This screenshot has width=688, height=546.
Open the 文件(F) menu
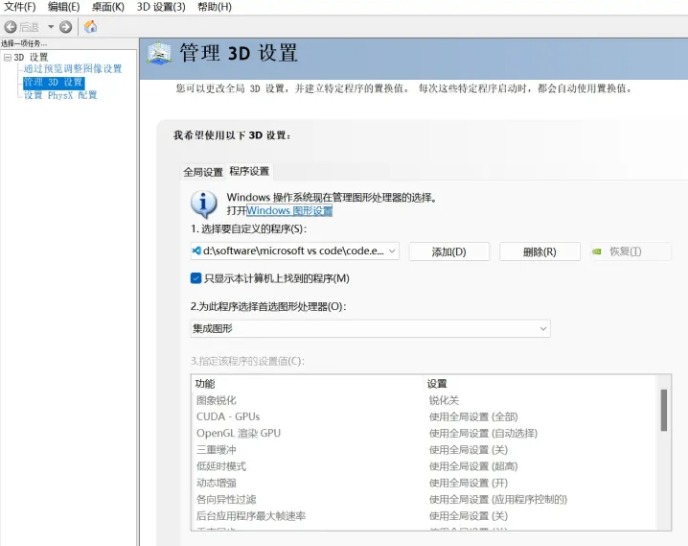click(20, 7)
